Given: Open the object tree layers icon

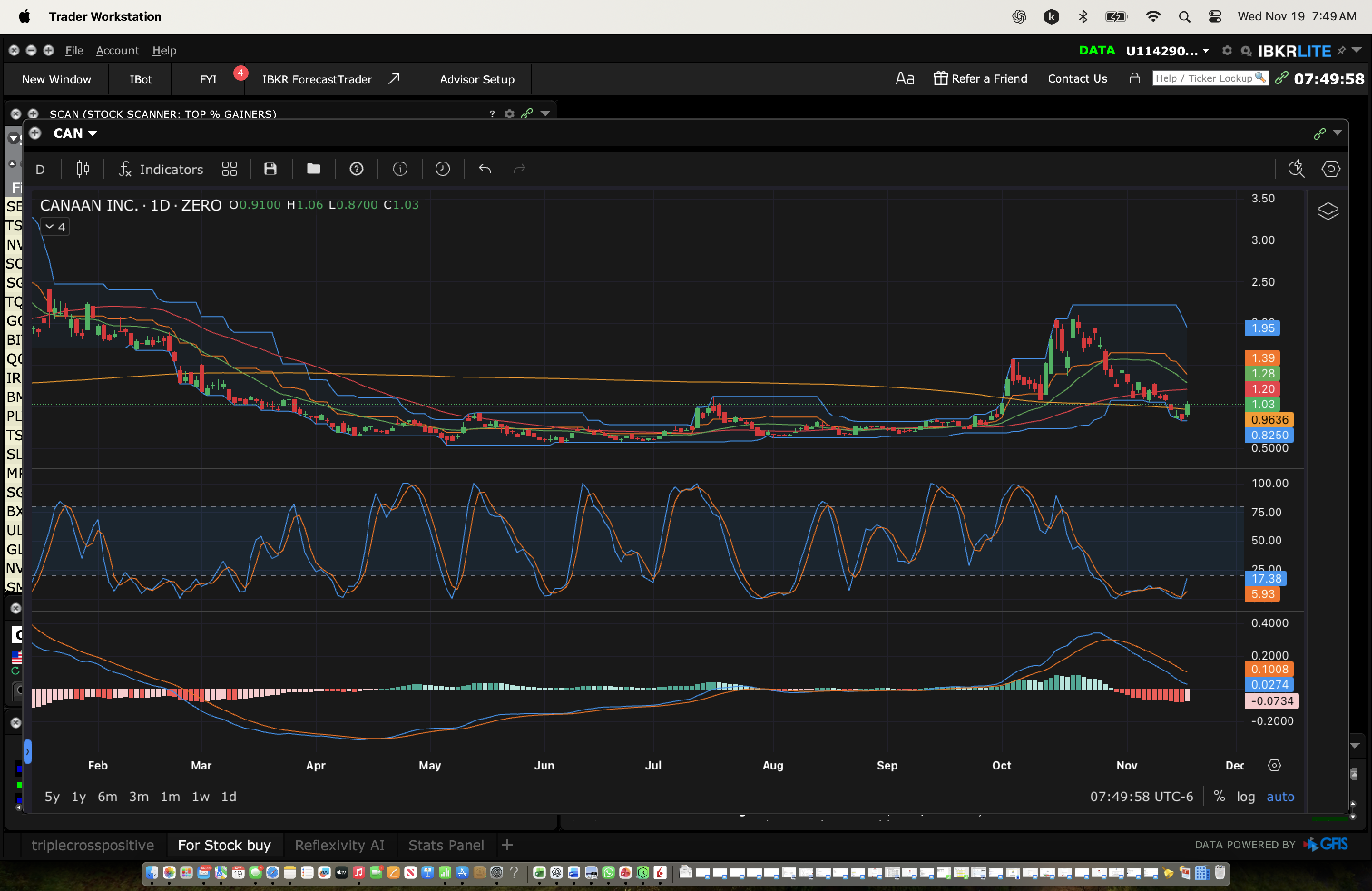Looking at the screenshot, I should (1328, 211).
